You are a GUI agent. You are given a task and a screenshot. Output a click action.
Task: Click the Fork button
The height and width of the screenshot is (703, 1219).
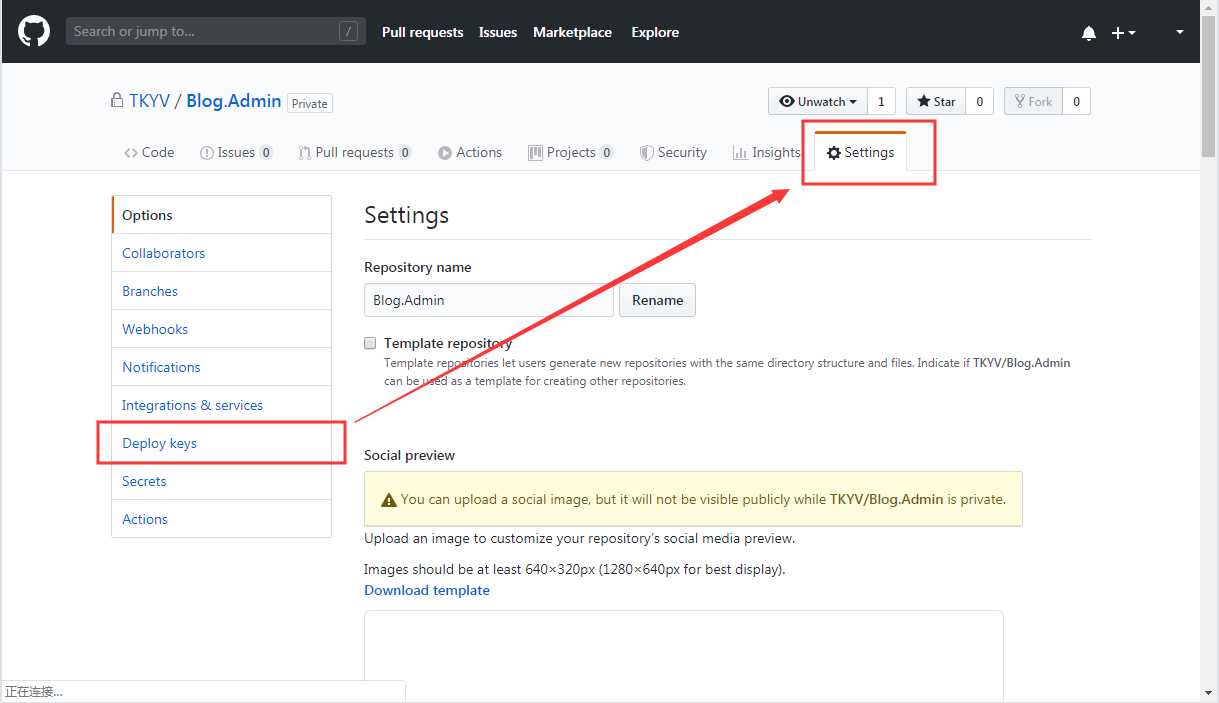point(1033,101)
